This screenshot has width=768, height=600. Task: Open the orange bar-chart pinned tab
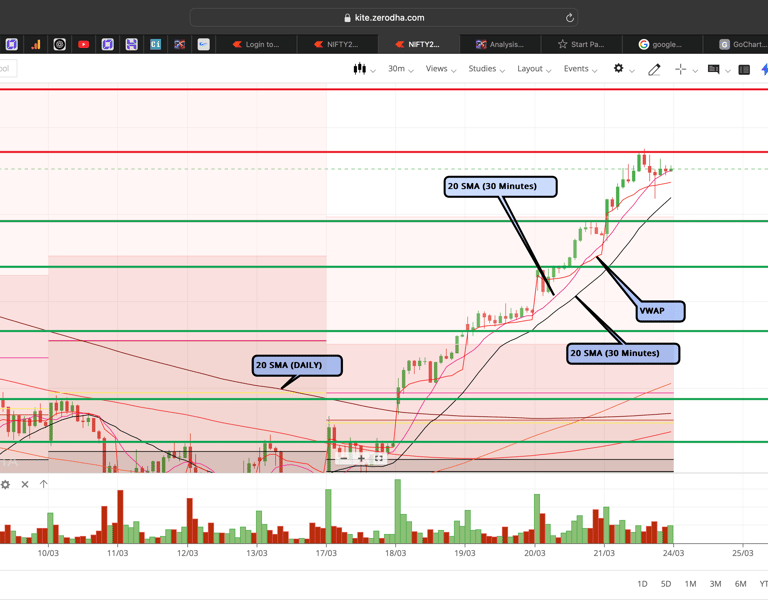pos(36,45)
